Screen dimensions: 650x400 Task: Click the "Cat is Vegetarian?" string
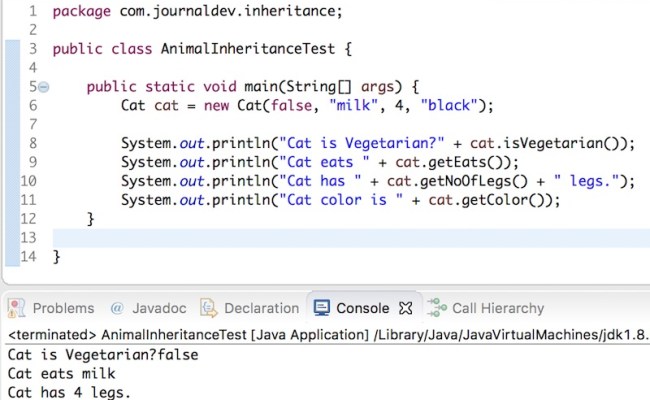pos(362,143)
